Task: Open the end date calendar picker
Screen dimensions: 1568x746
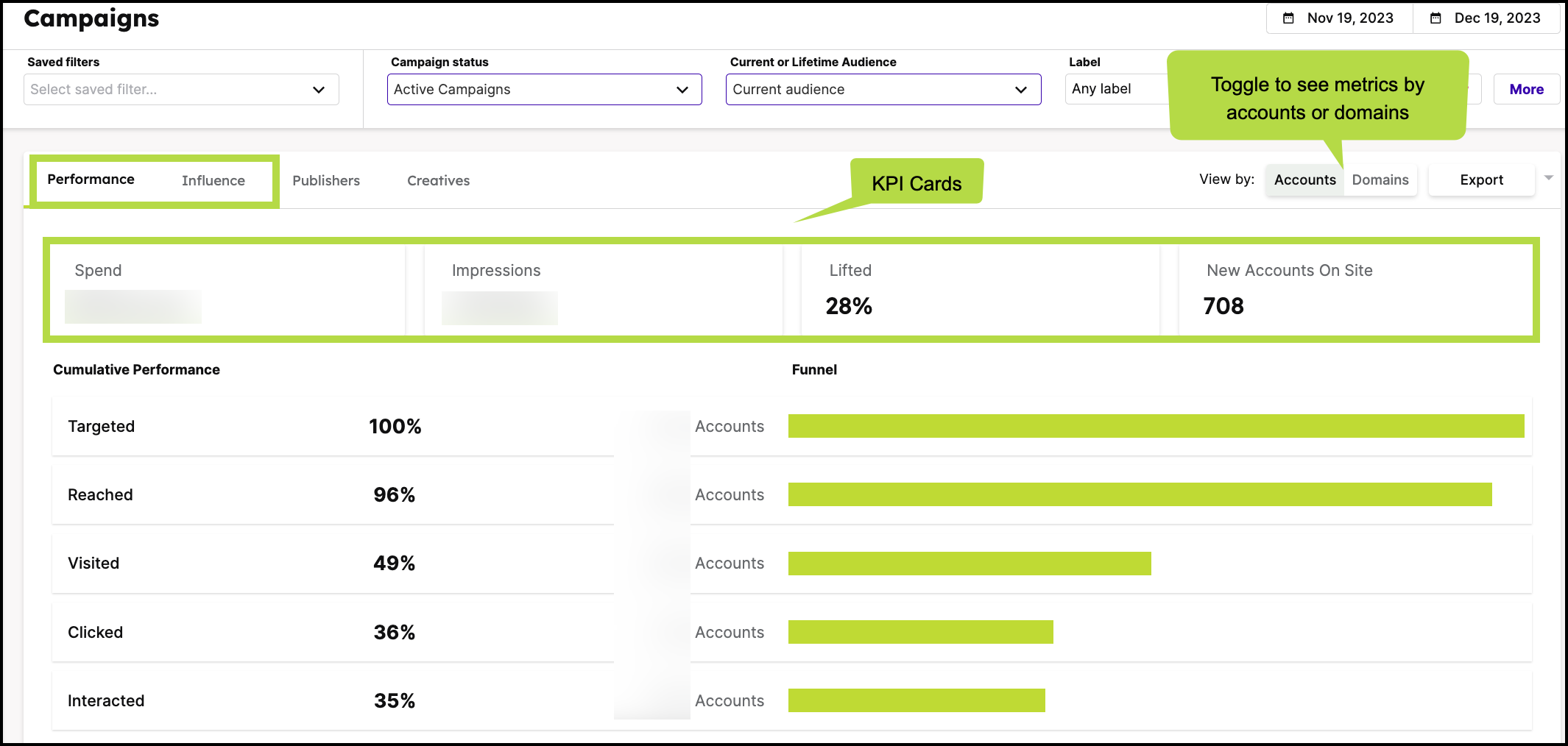Action: pyautogui.click(x=1487, y=18)
